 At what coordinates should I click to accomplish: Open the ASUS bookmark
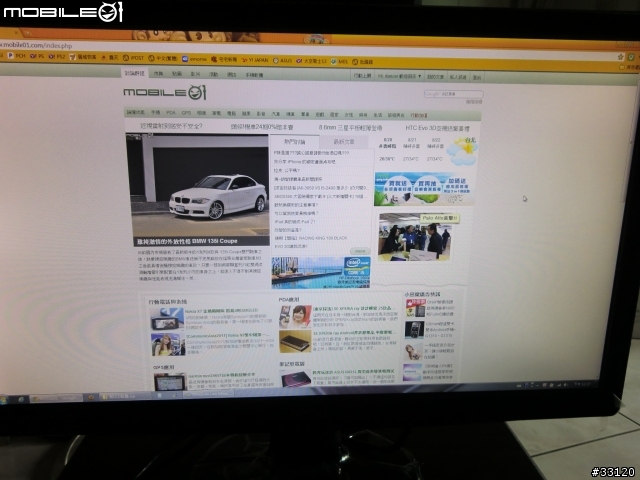coord(282,60)
